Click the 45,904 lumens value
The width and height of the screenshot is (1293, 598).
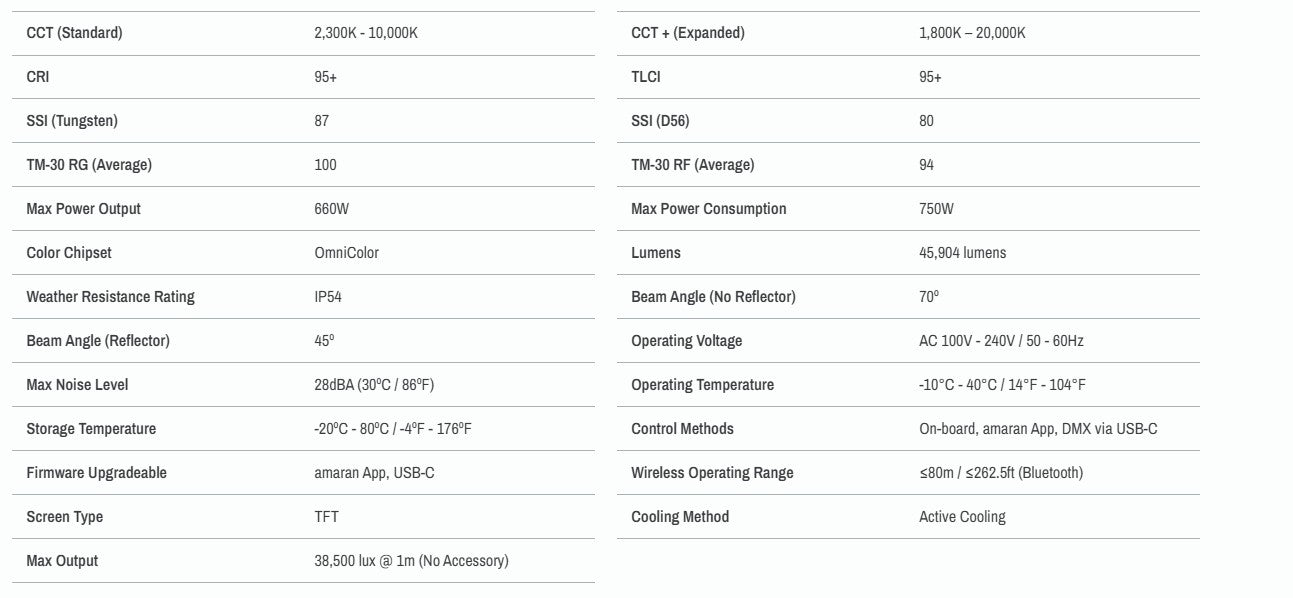[x=963, y=253]
